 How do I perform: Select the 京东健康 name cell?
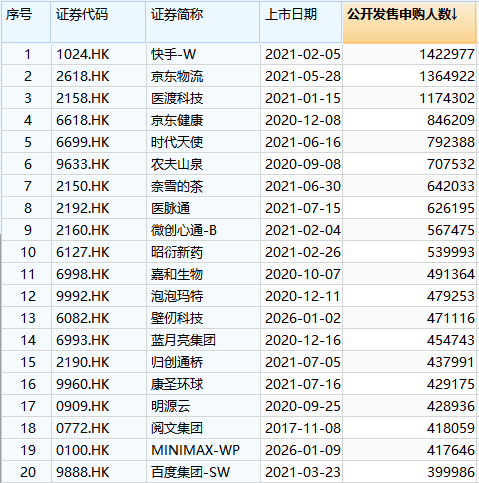tap(203, 120)
